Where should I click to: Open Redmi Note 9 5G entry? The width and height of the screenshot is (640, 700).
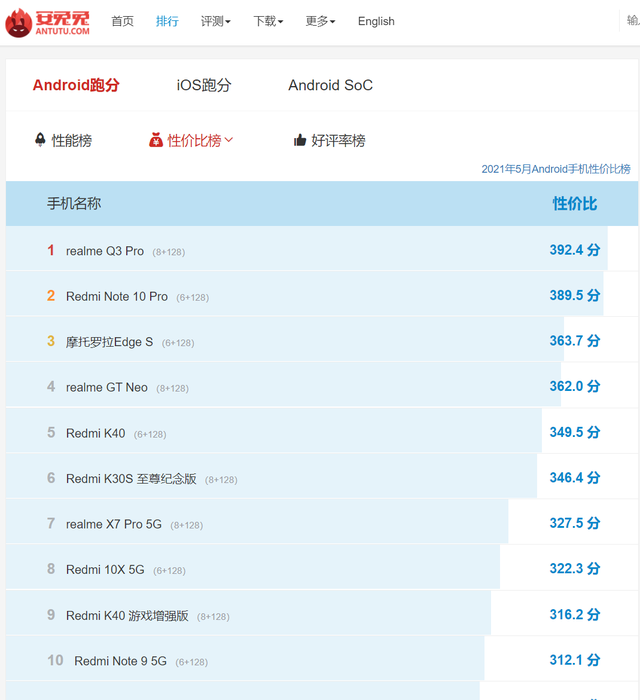[121, 661]
